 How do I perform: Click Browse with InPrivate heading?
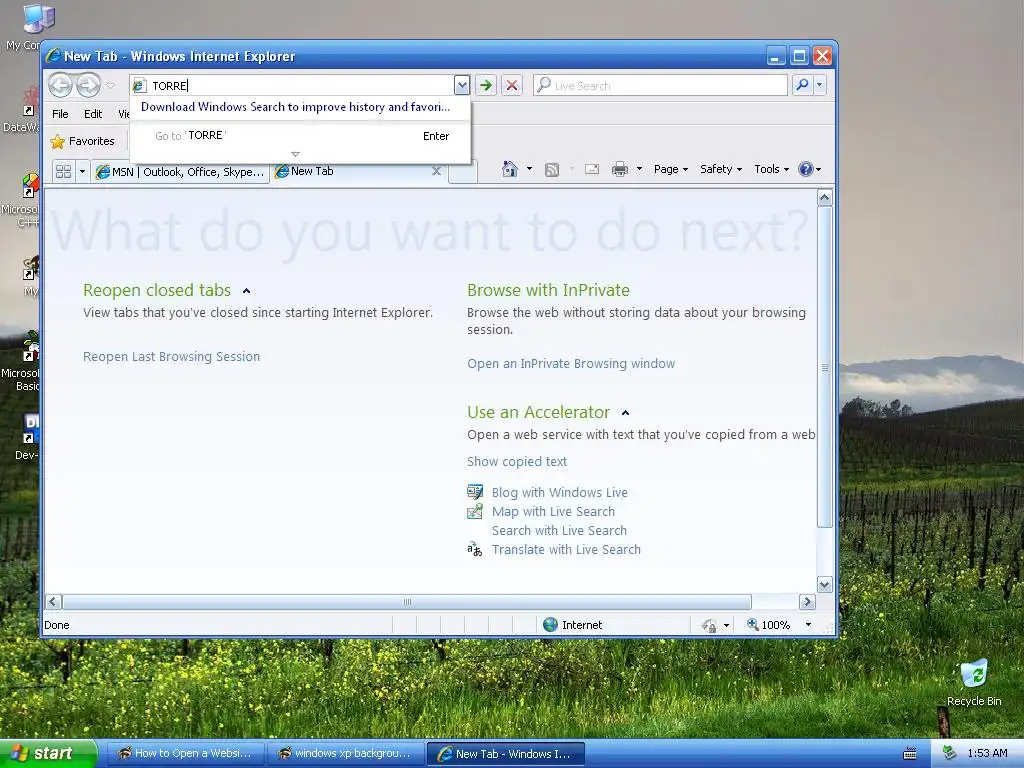click(x=548, y=290)
